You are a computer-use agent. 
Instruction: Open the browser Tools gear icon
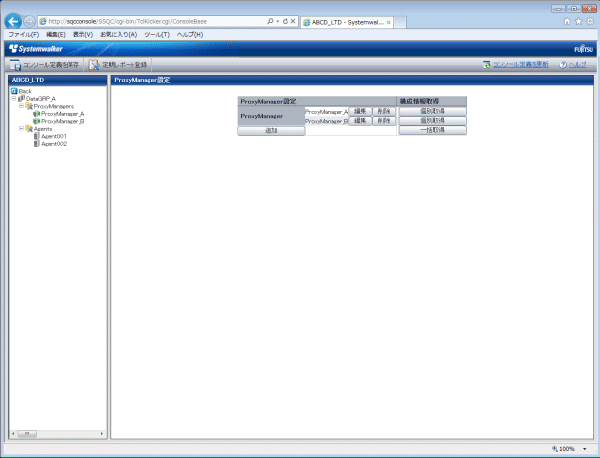(x=590, y=21)
